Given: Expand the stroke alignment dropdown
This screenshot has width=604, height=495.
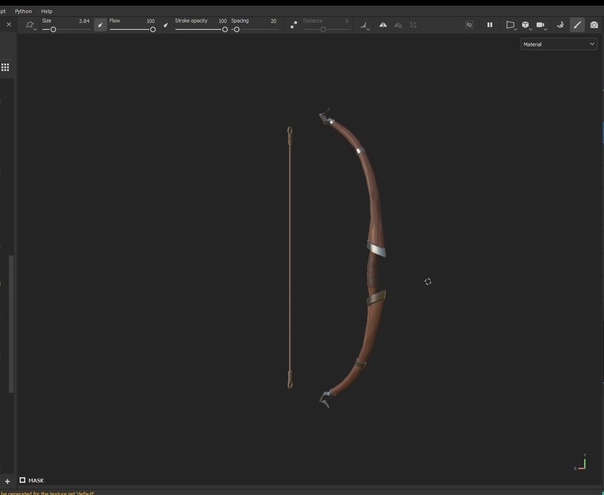Looking at the screenshot, I should [363, 25].
